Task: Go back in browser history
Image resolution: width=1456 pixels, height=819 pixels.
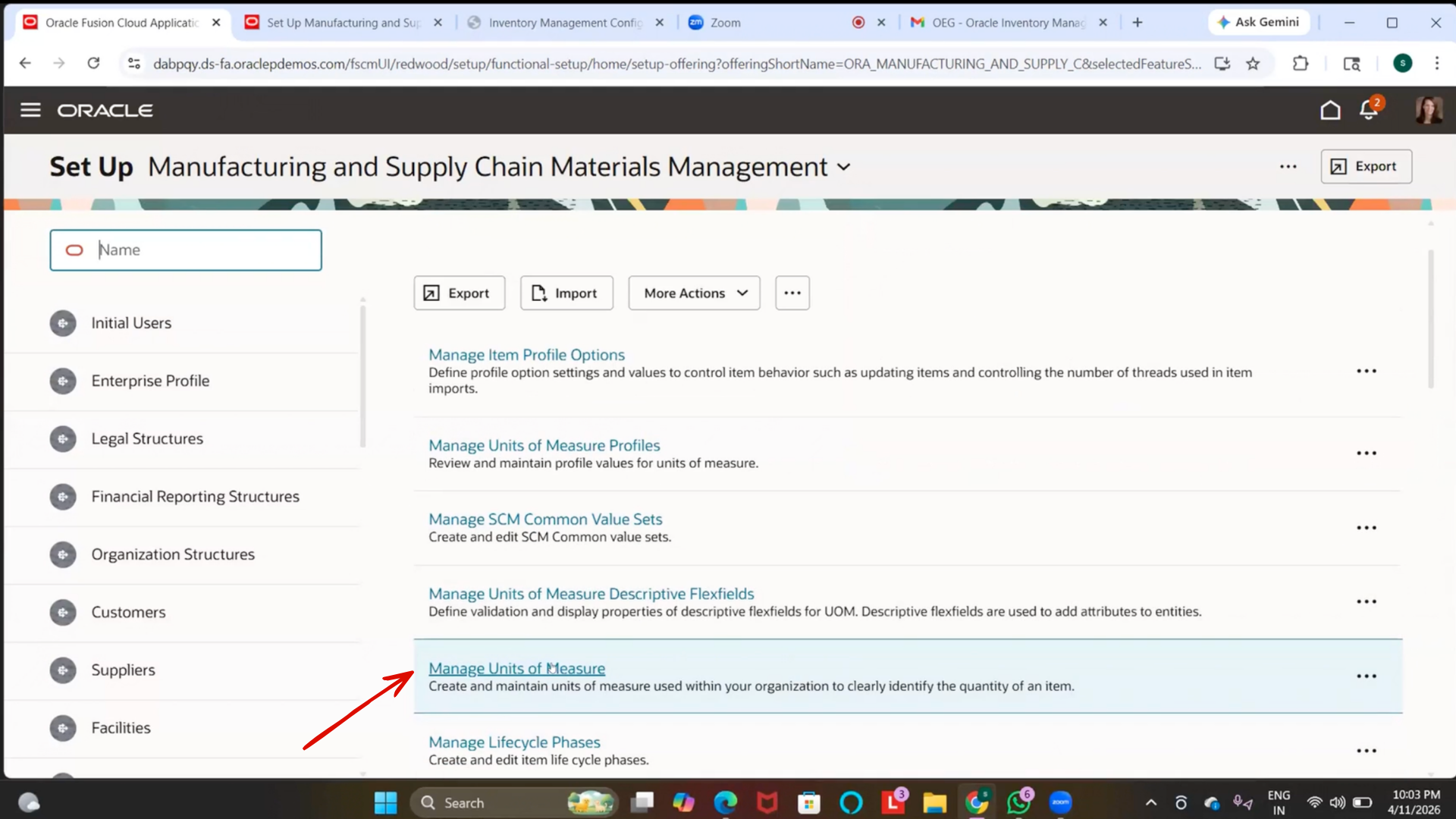Action: pos(25,64)
